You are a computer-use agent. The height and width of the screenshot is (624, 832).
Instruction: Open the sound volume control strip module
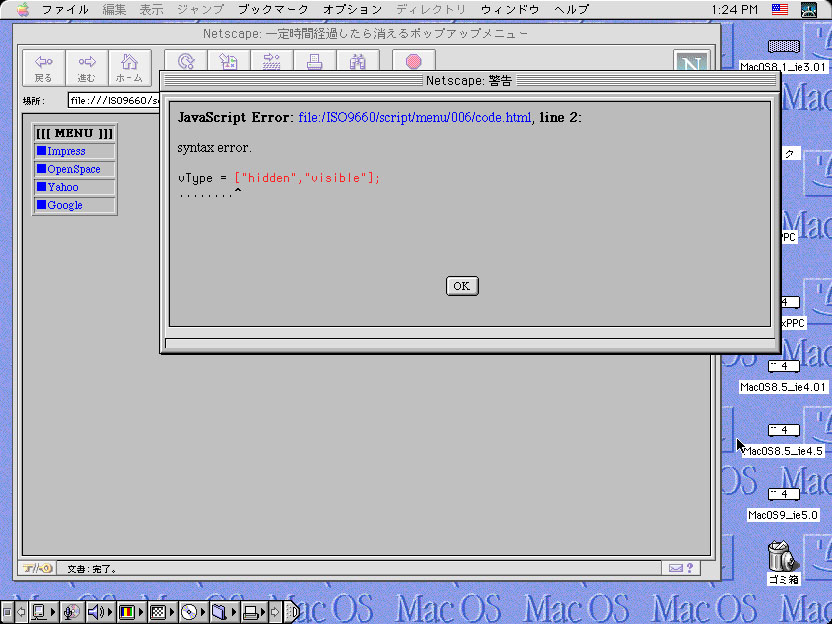[x=100, y=612]
